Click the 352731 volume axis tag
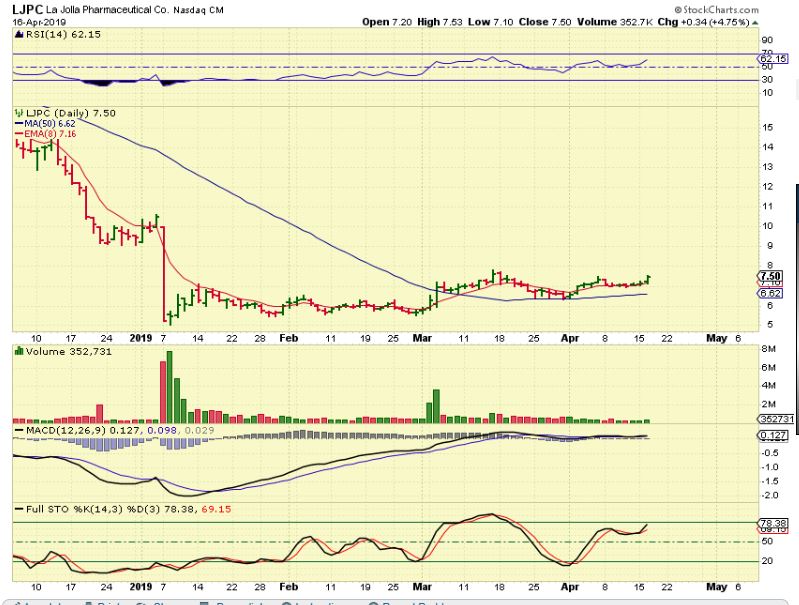 click(x=776, y=419)
